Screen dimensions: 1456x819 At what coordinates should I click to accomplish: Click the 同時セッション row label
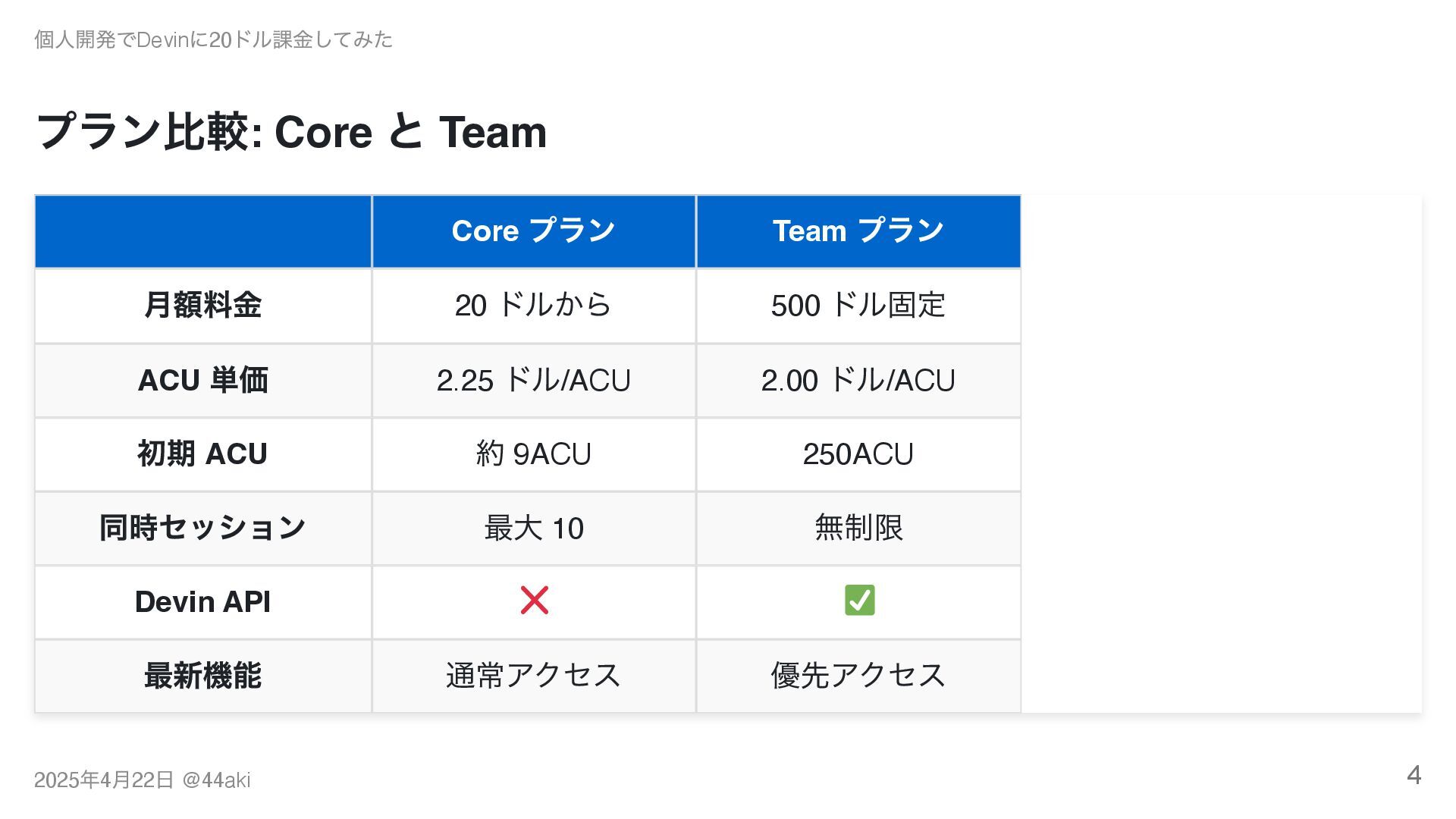203,528
